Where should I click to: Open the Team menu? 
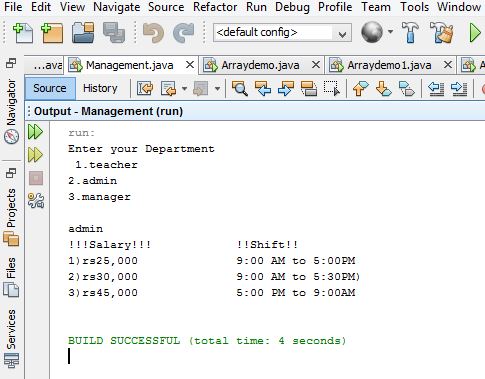tap(376, 7)
